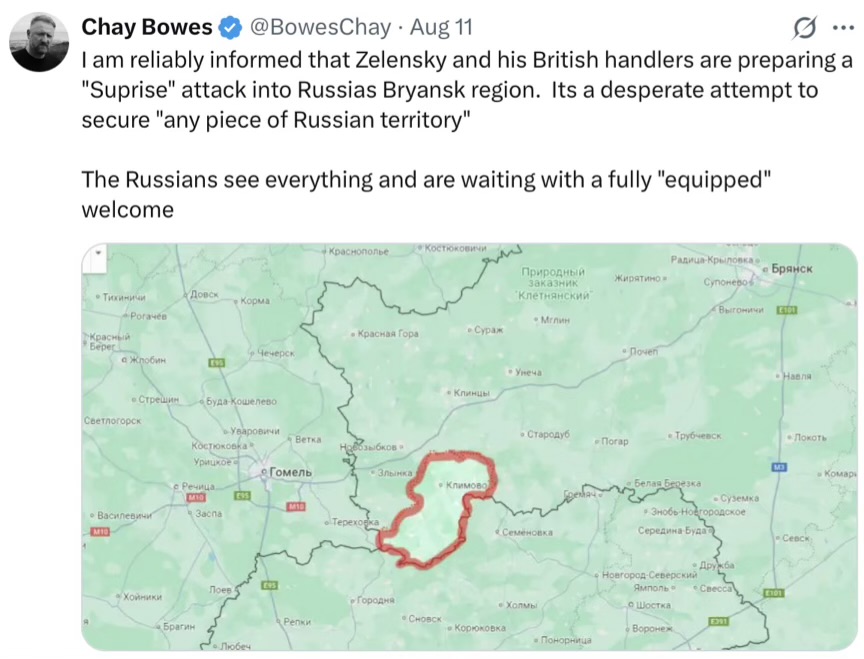Click the blue verified badge icon
Image resolution: width=864 pixels, height=659 pixels.
pos(231,28)
